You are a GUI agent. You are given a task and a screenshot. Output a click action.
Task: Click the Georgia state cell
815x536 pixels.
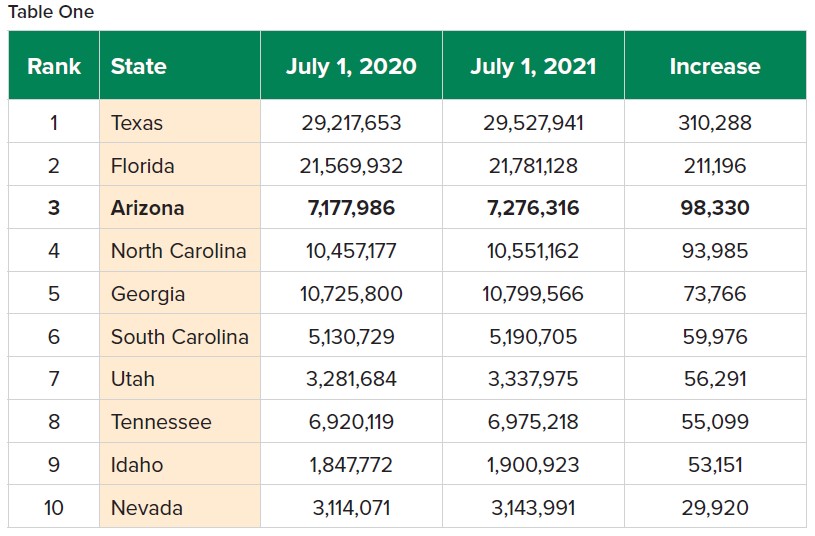click(x=148, y=294)
